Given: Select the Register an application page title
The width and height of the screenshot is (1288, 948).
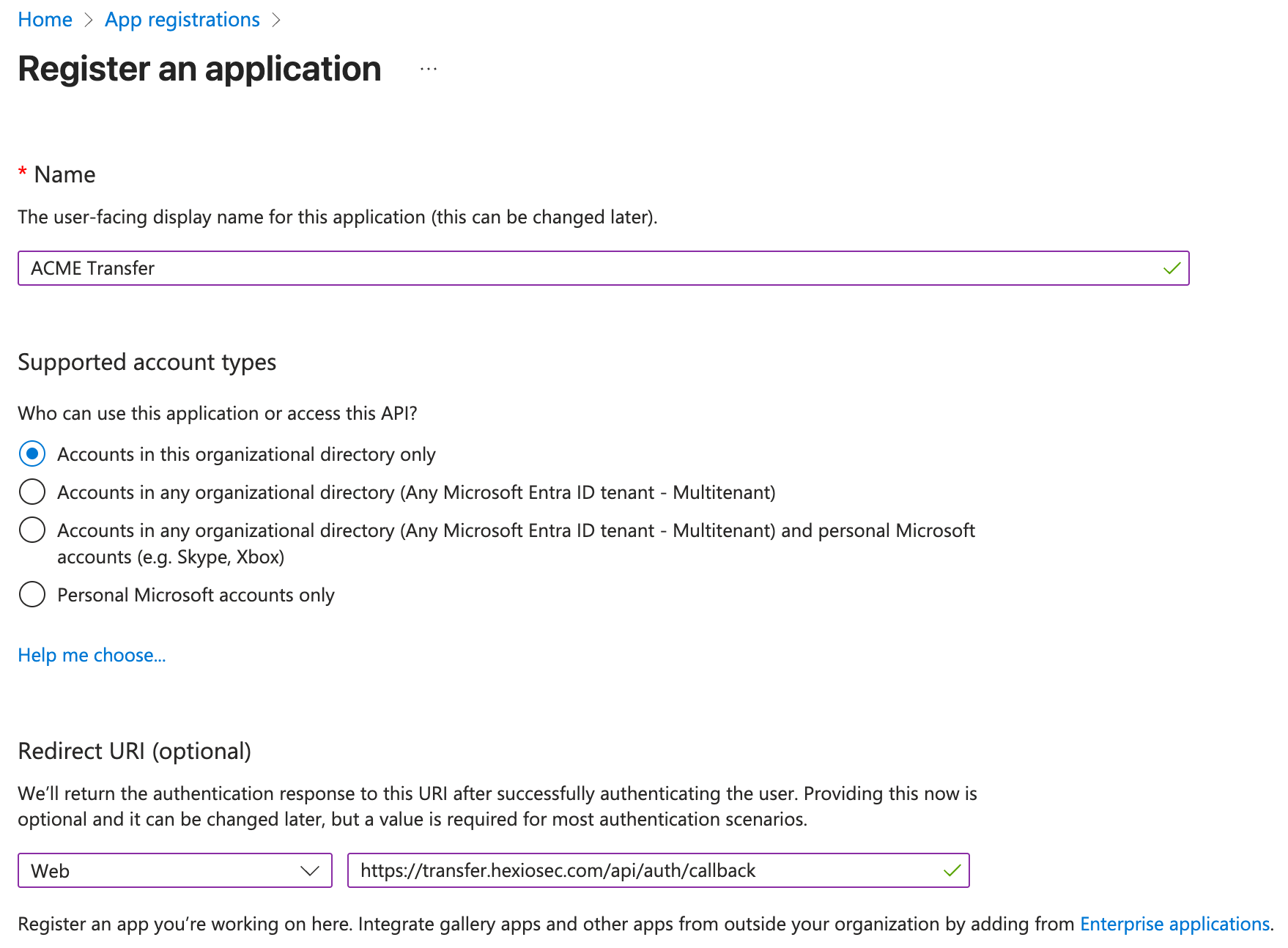Looking at the screenshot, I should (199, 69).
